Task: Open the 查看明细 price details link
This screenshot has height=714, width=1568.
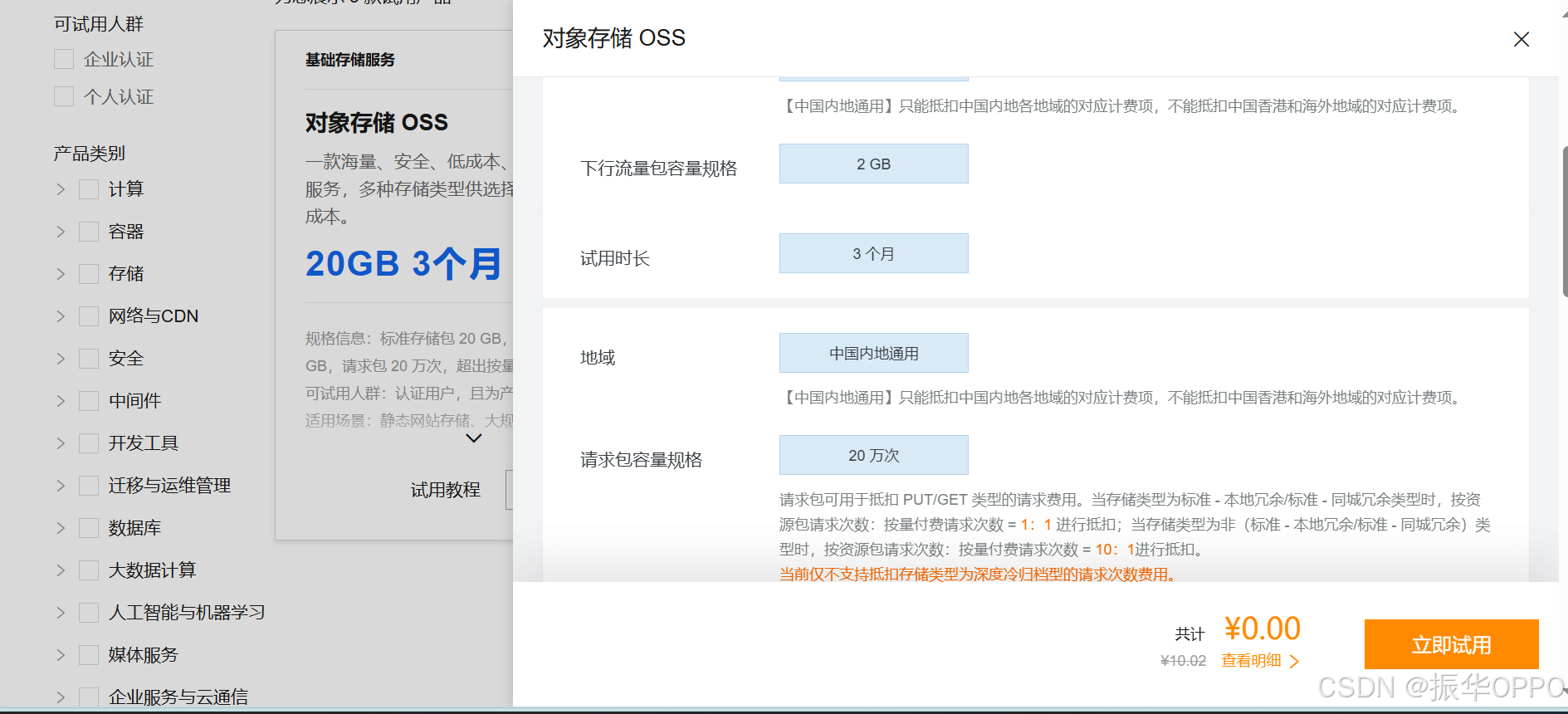Action: pos(1251,661)
